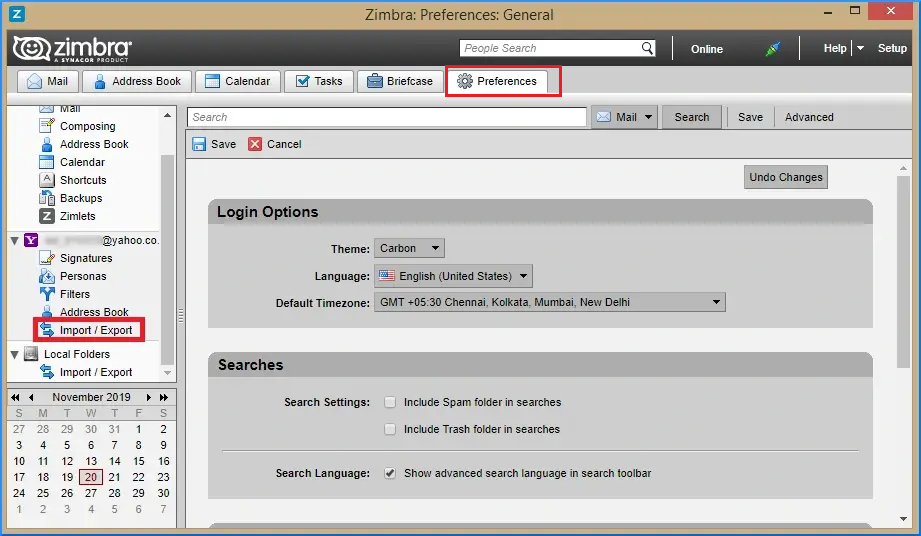Maximize the Zimbra window
Screen dimensions: 921x536
(855, 11)
